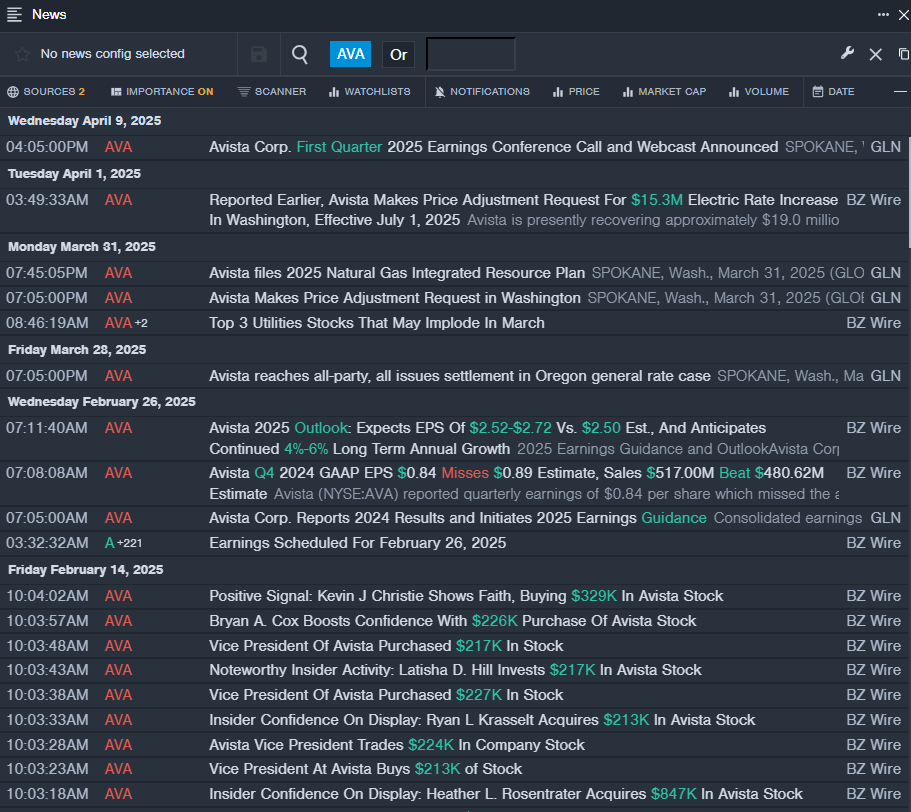The image size is (911, 812).
Task: Open Earnings Scheduled For February 26, 2025
Action: pos(357,543)
